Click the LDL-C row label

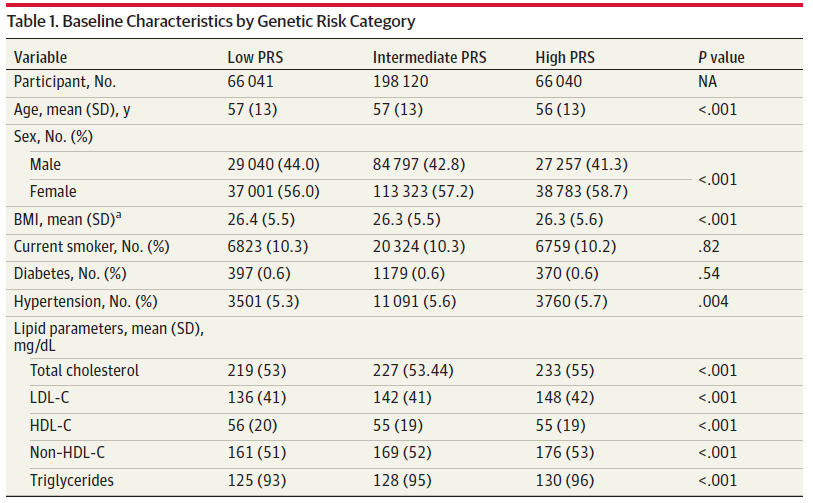[50, 397]
